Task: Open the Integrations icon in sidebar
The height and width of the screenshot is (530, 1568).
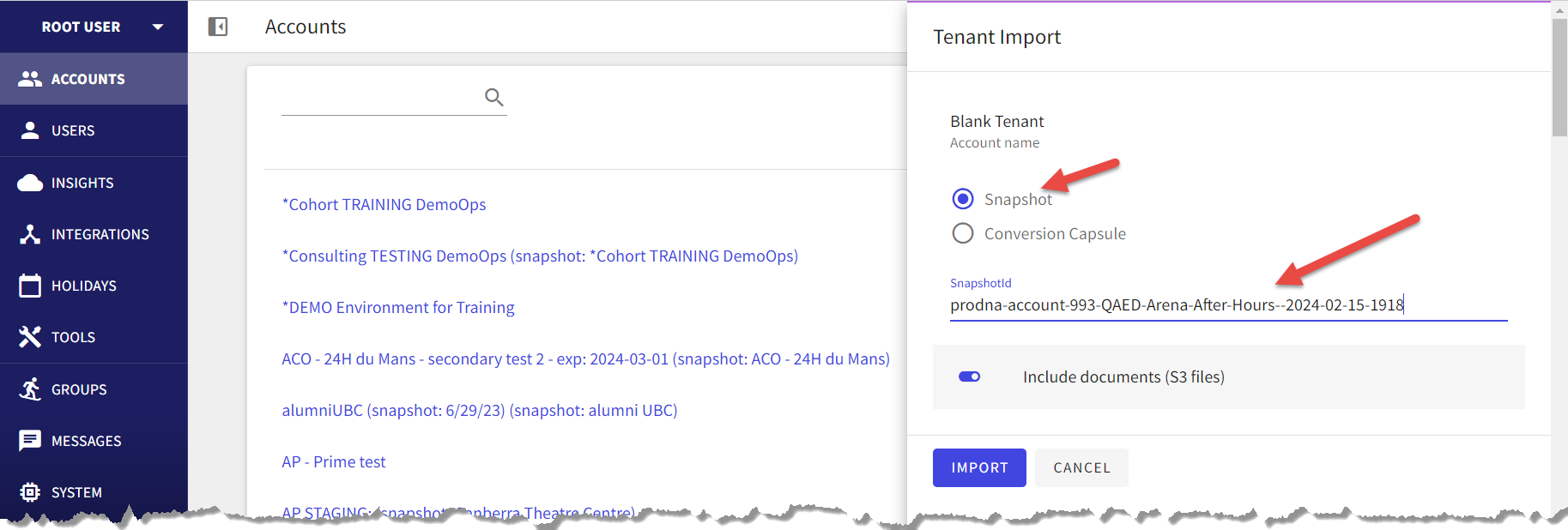Action: 30,234
